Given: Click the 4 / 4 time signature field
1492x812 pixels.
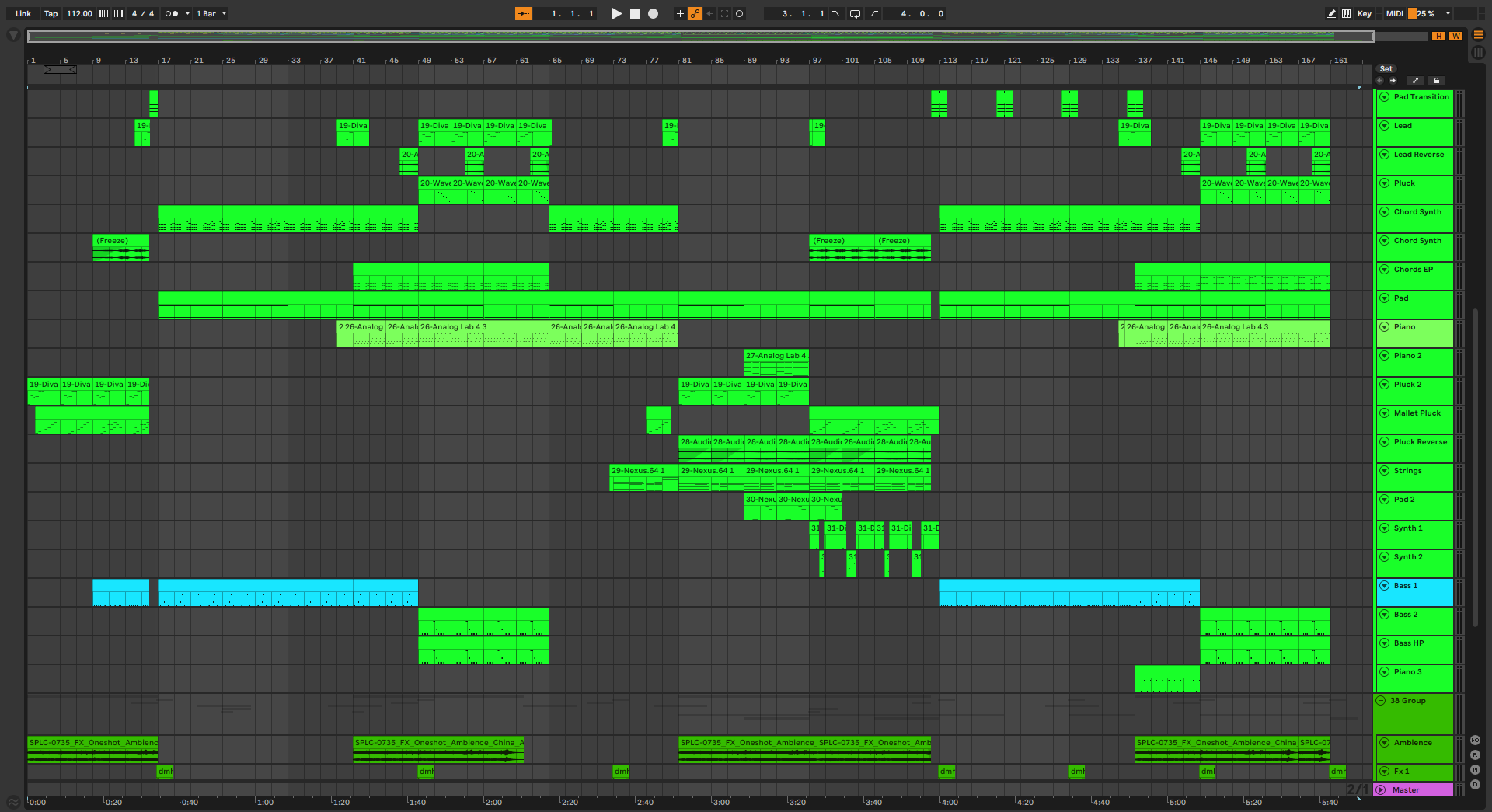Looking at the screenshot, I should pyautogui.click(x=143, y=13).
